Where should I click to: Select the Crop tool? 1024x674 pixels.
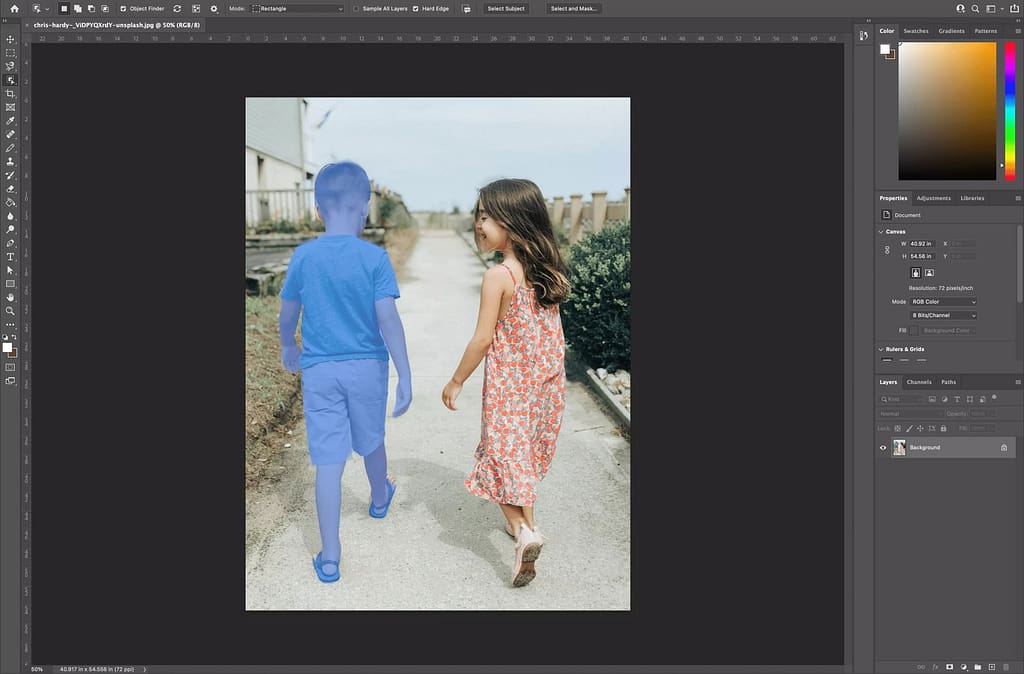(10, 95)
